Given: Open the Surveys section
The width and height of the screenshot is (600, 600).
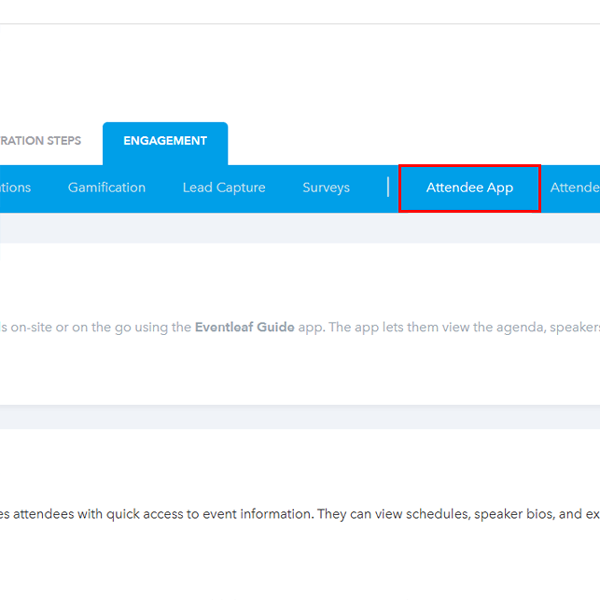Looking at the screenshot, I should (326, 188).
